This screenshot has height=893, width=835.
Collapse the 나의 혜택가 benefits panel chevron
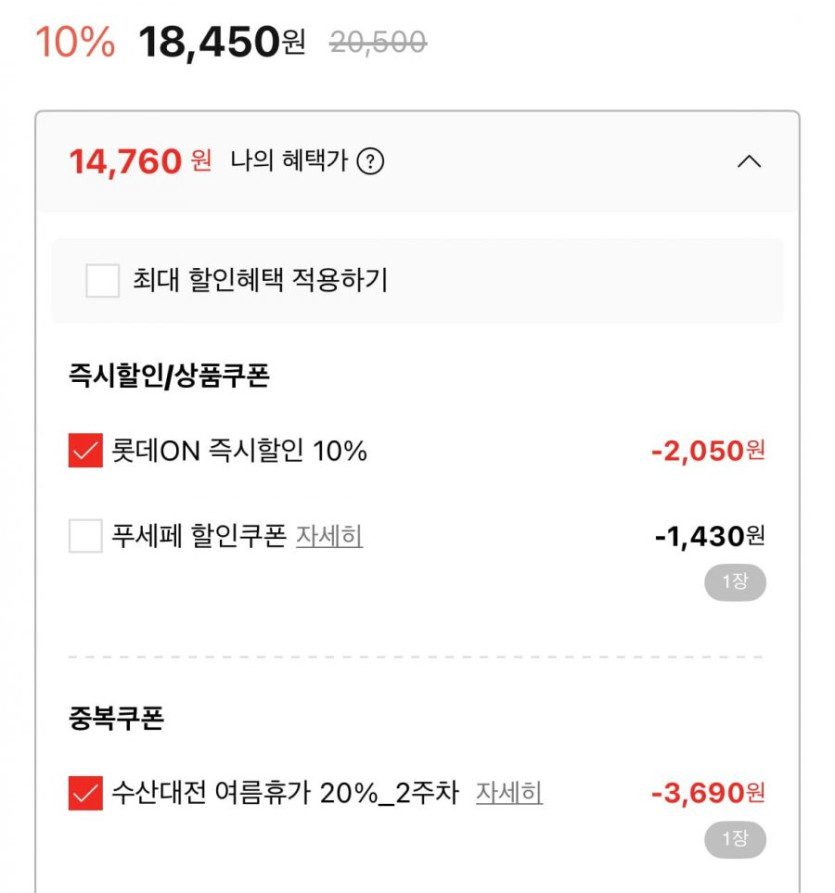tap(749, 161)
